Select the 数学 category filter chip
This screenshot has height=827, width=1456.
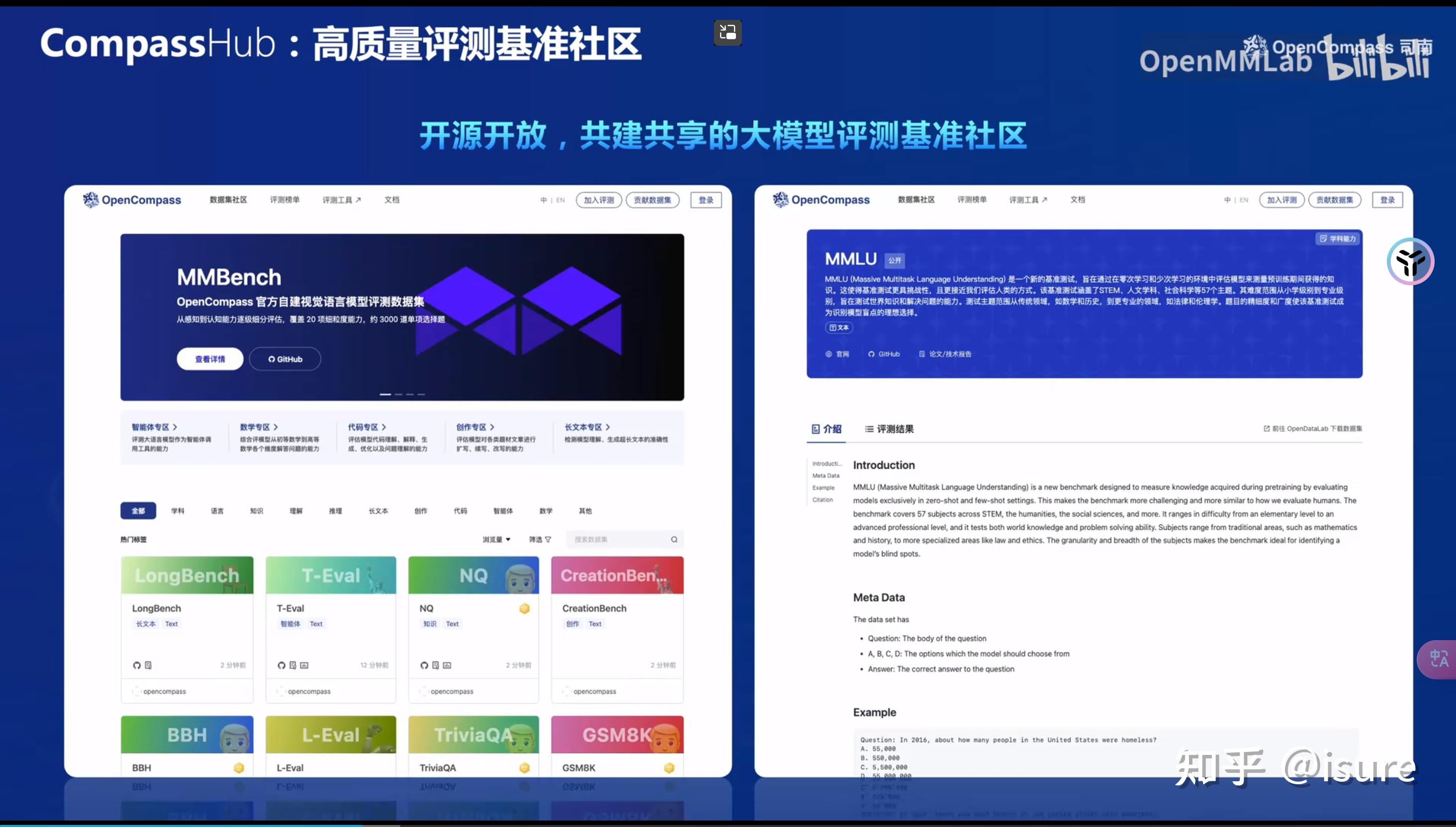pyautogui.click(x=546, y=510)
